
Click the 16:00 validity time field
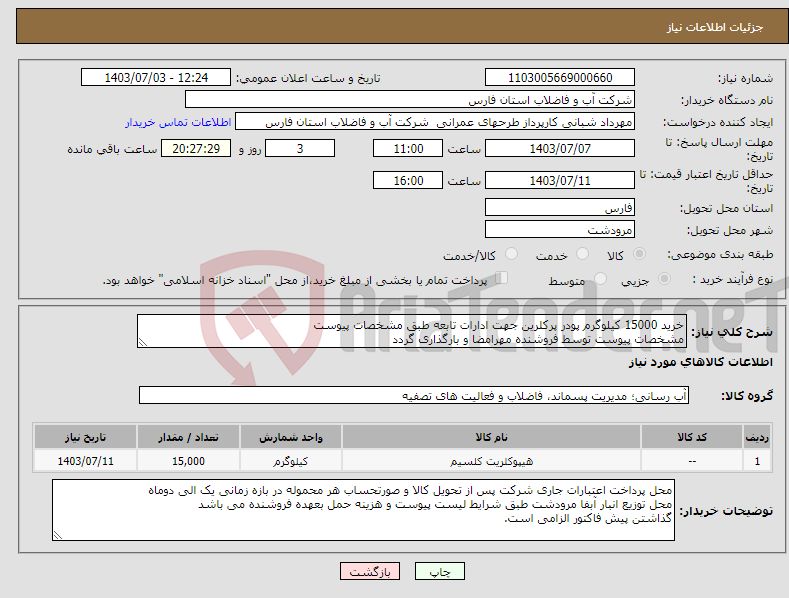[408, 180]
